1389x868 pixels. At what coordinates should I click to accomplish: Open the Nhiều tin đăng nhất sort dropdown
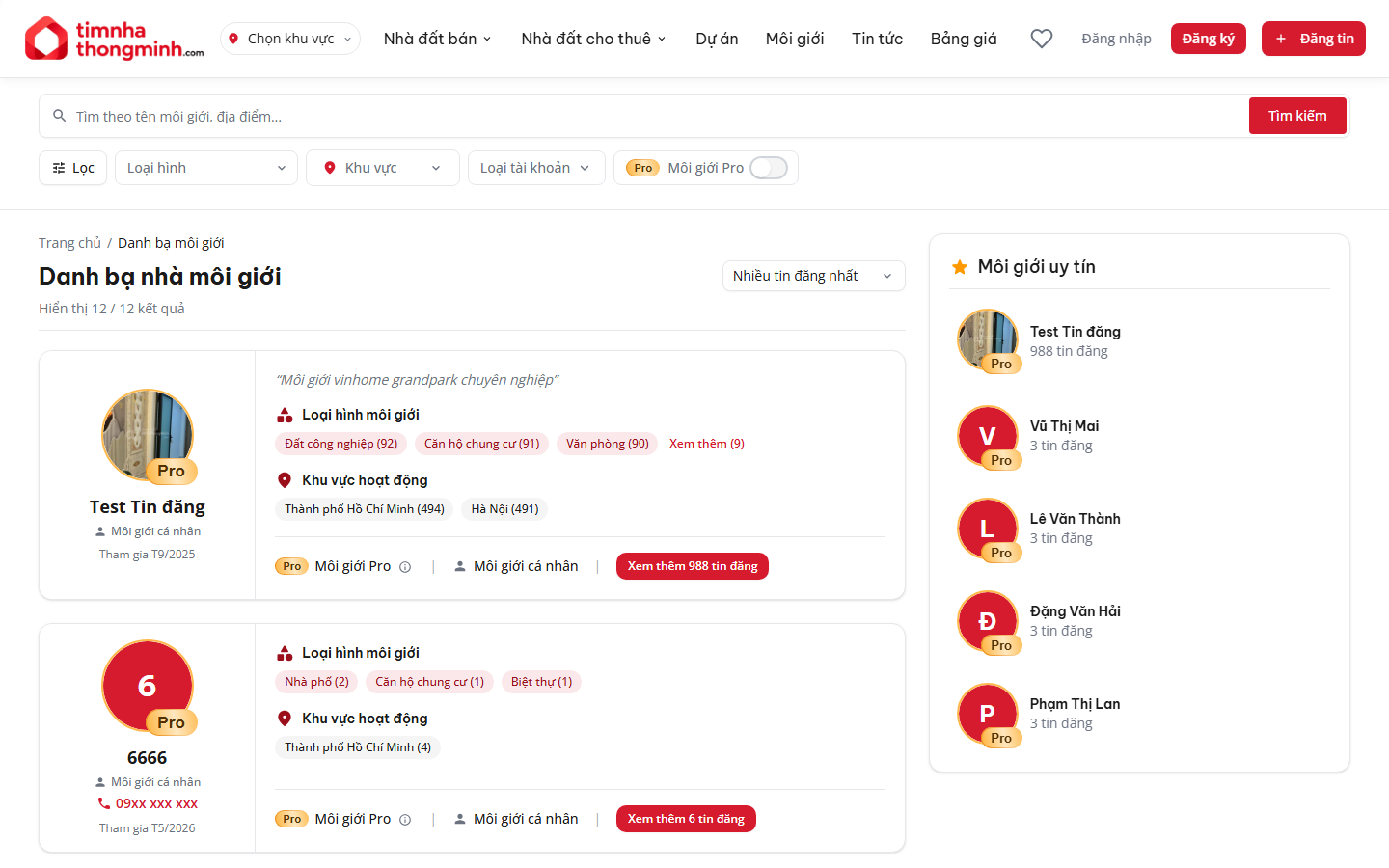coord(814,276)
